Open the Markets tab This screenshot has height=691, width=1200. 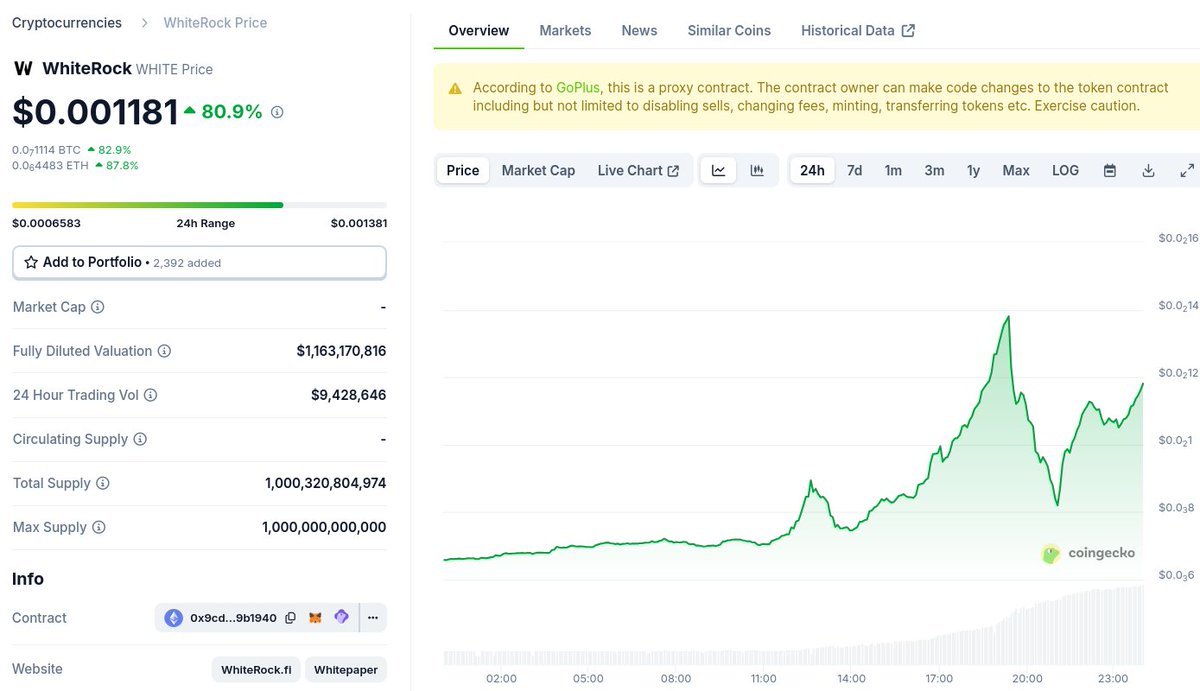click(565, 31)
